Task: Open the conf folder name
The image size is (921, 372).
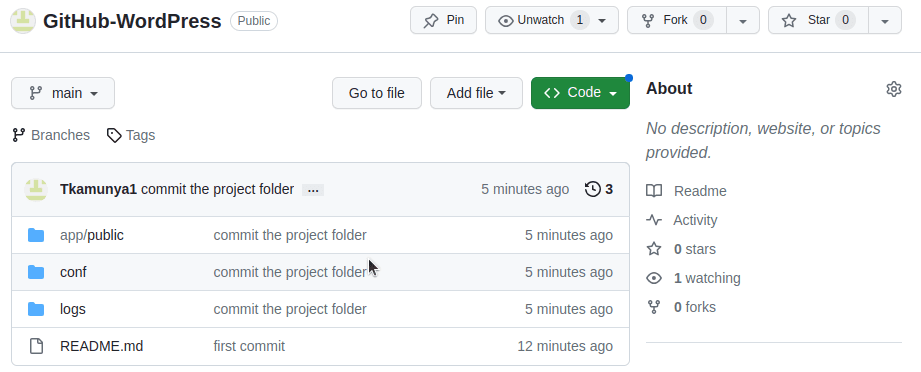Action: tap(73, 272)
